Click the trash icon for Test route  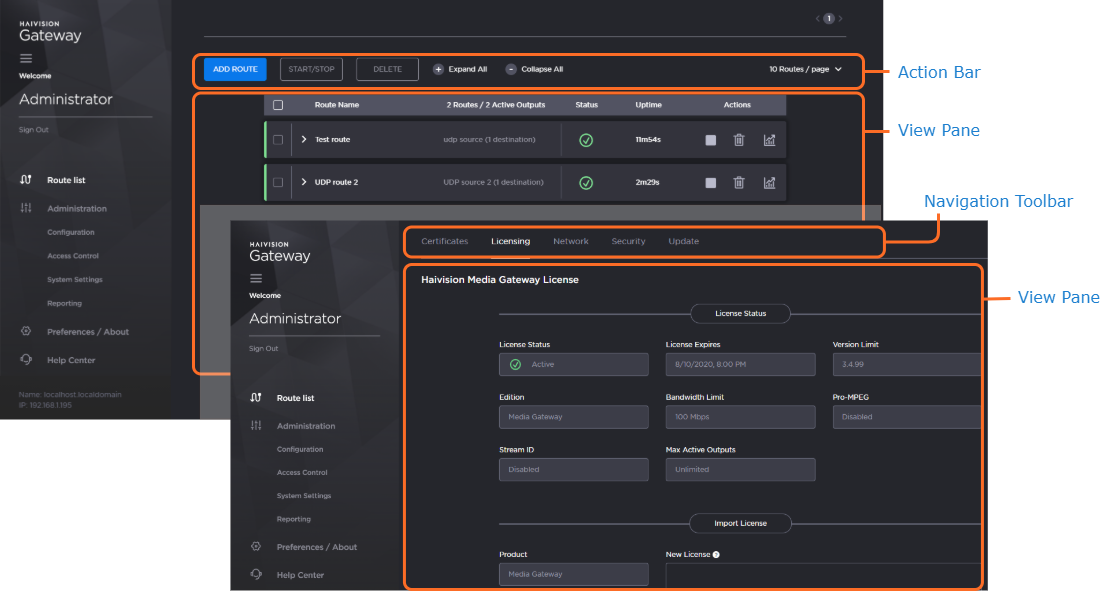739,140
